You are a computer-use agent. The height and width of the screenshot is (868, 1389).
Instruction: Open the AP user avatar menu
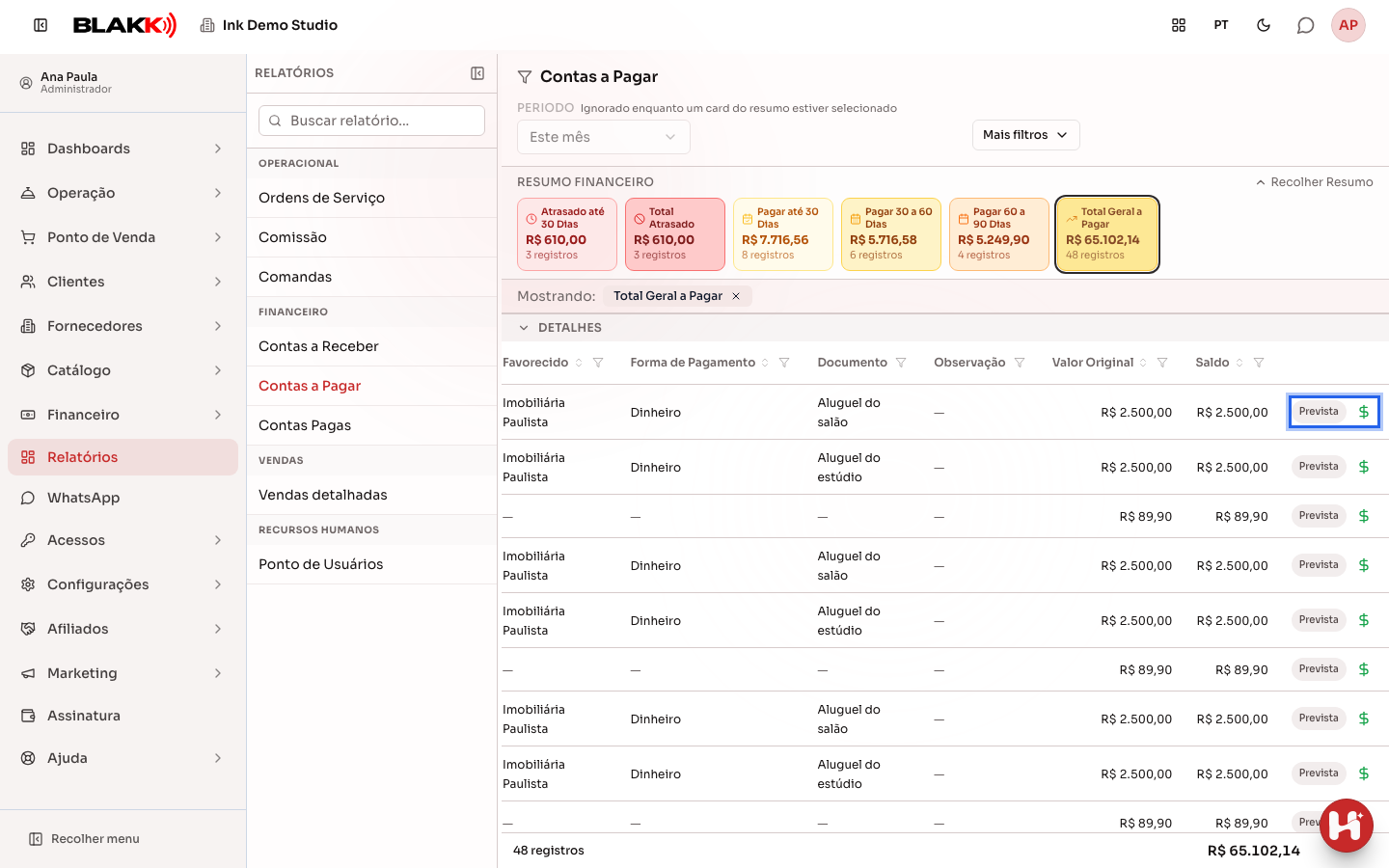click(x=1348, y=25)
